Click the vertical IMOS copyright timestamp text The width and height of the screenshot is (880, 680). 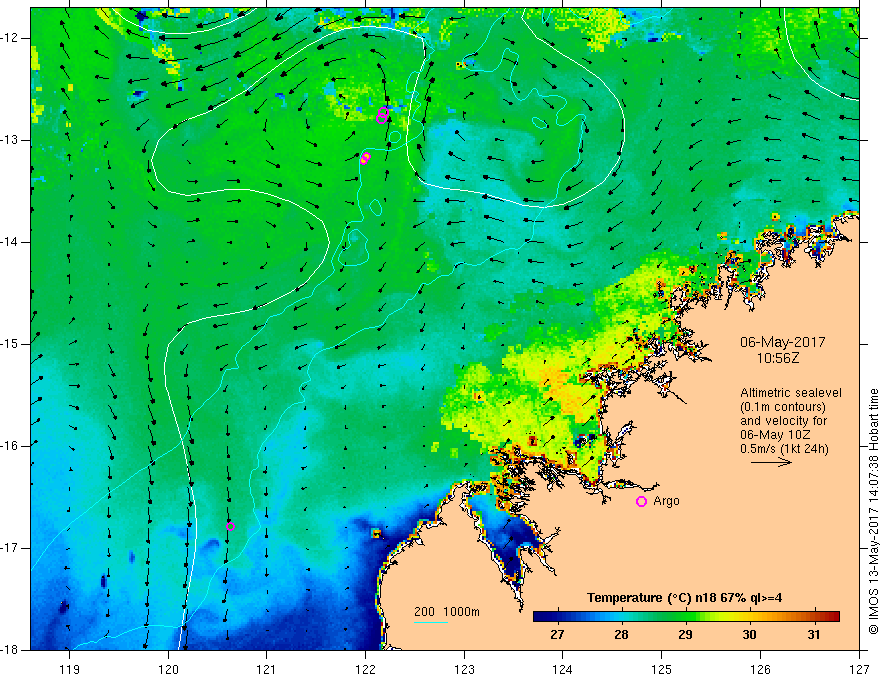click(x=873, y=511)
